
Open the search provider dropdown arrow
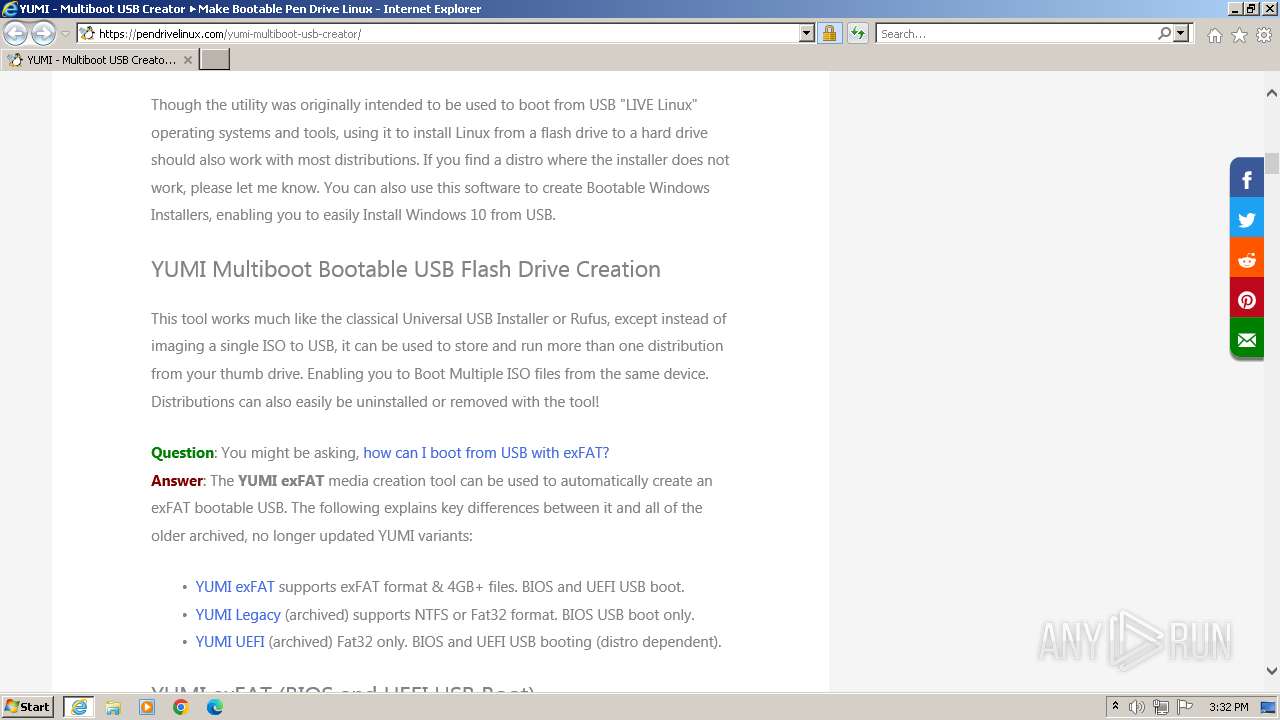point(1181,33)
